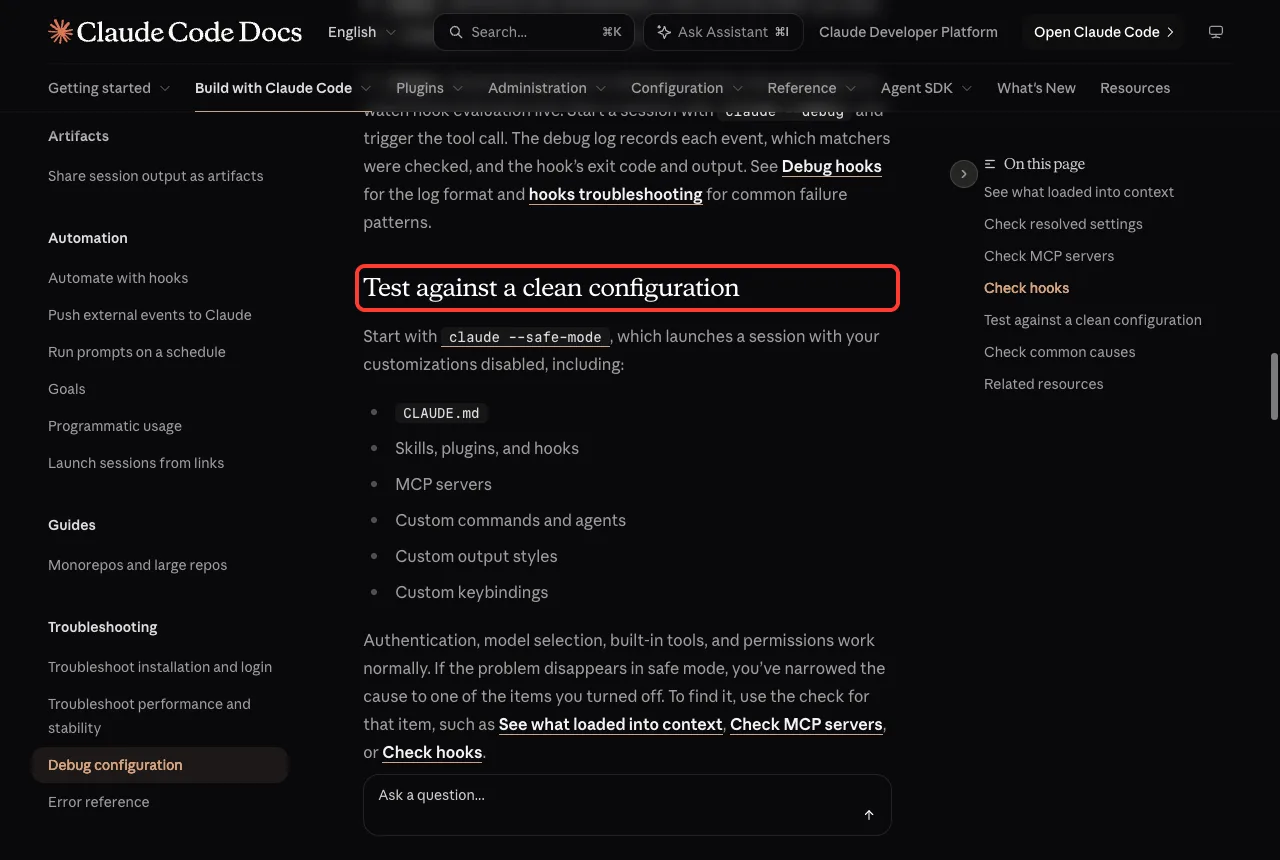Screen dimensions: 1280x860
Task: Submit the question with the arrow button
Action: [x=869, y=815]
